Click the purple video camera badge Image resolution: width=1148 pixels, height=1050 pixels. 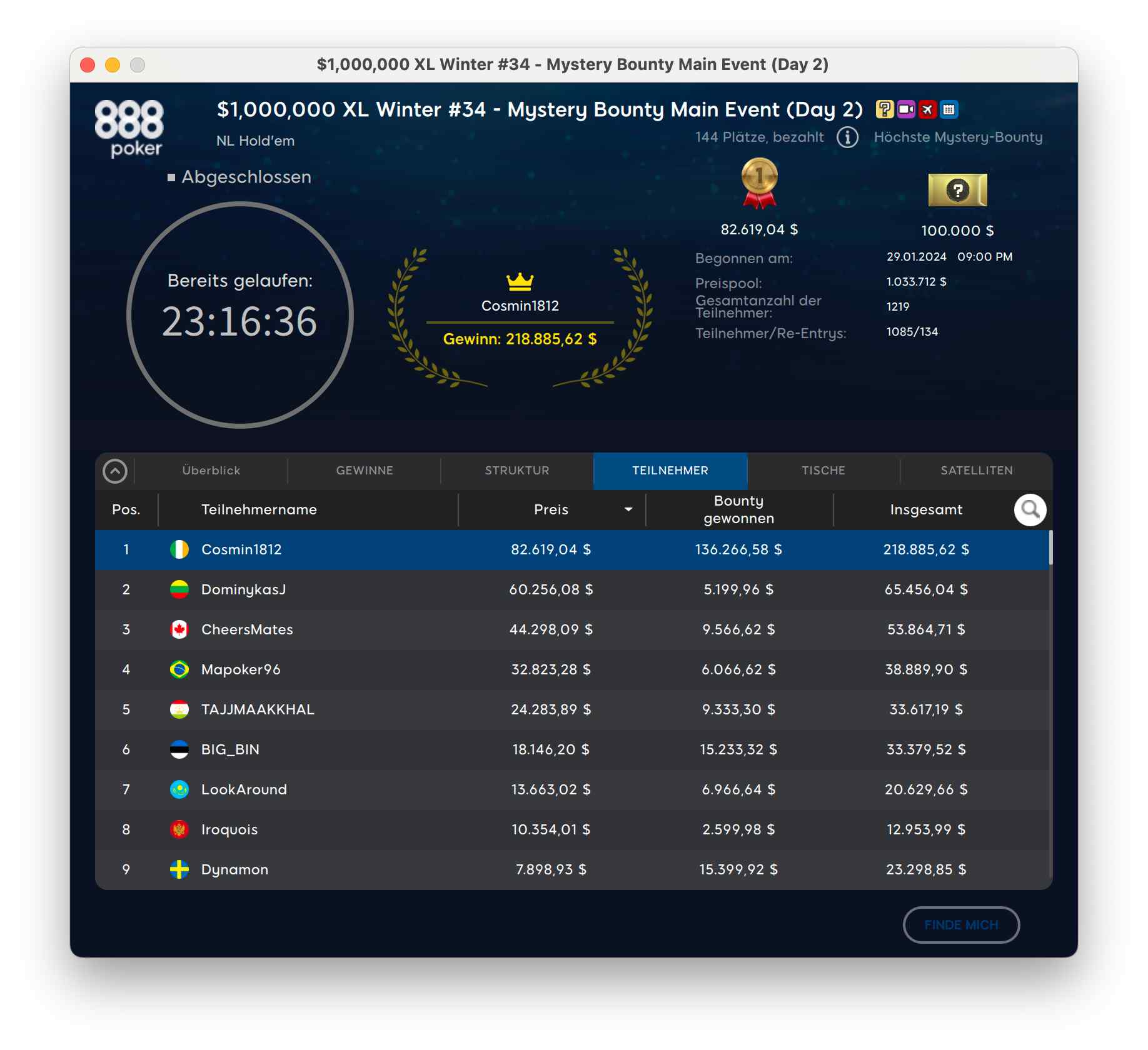[906, 109]
